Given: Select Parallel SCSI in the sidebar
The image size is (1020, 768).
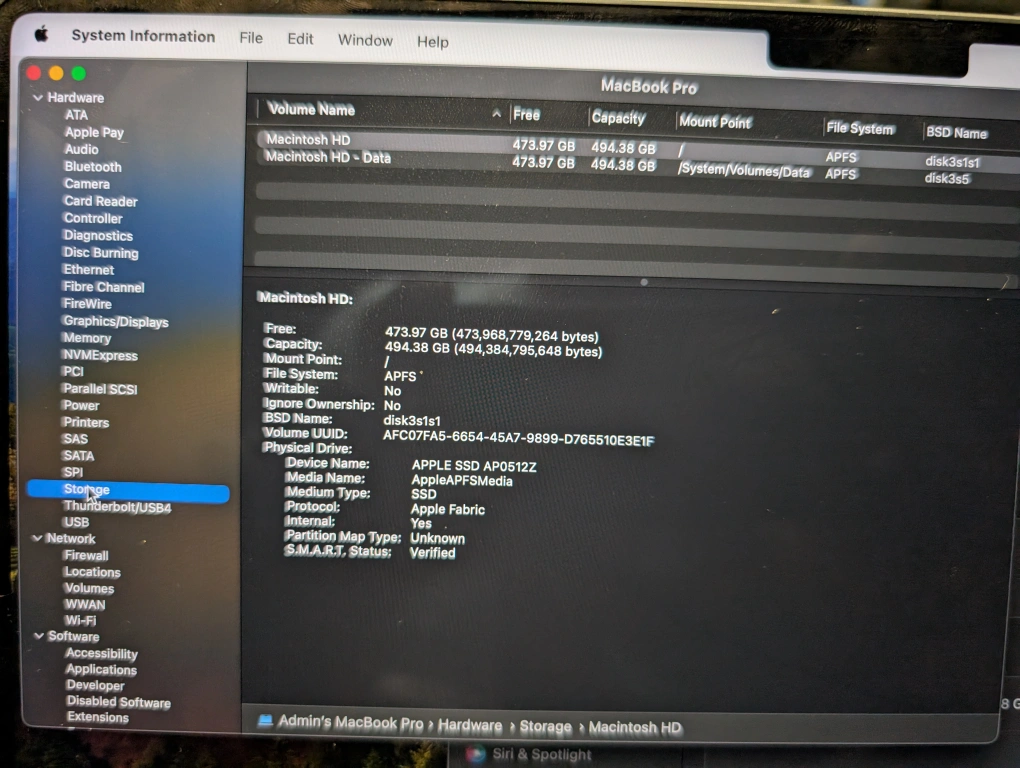Looking at the screenshot, I should point(100,390).
